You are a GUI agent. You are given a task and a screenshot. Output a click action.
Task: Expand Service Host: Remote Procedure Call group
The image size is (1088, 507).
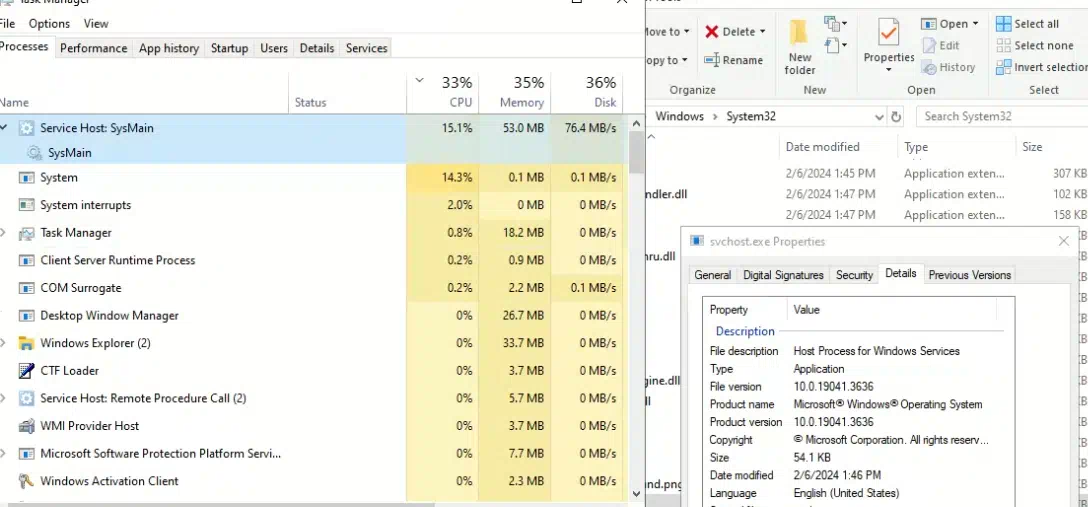5,398
